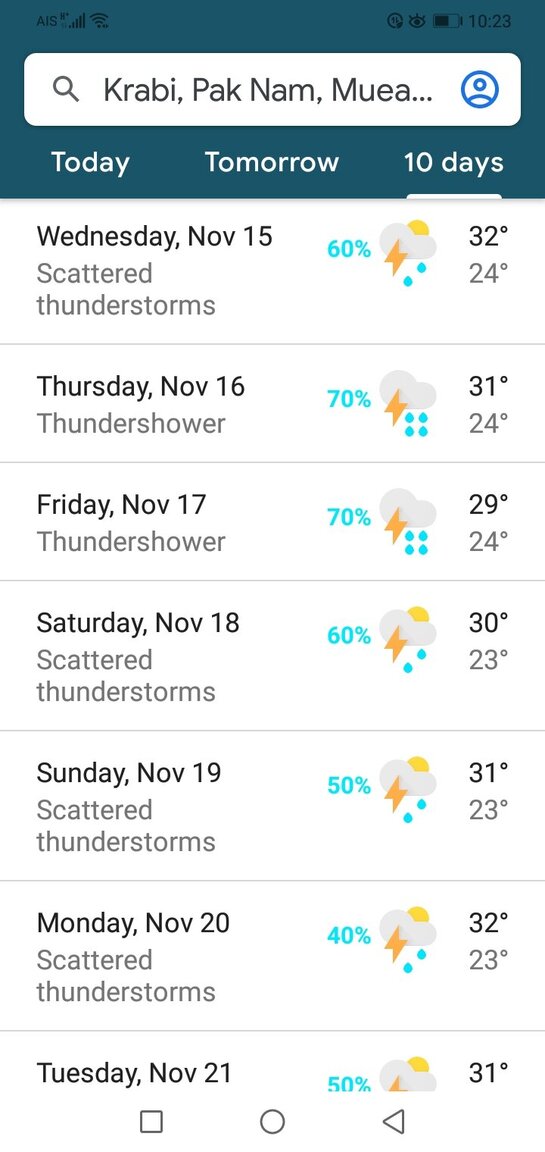
Task: Tap Saturday Nov 18 thunderstorm icon
Action: (408, 638)
